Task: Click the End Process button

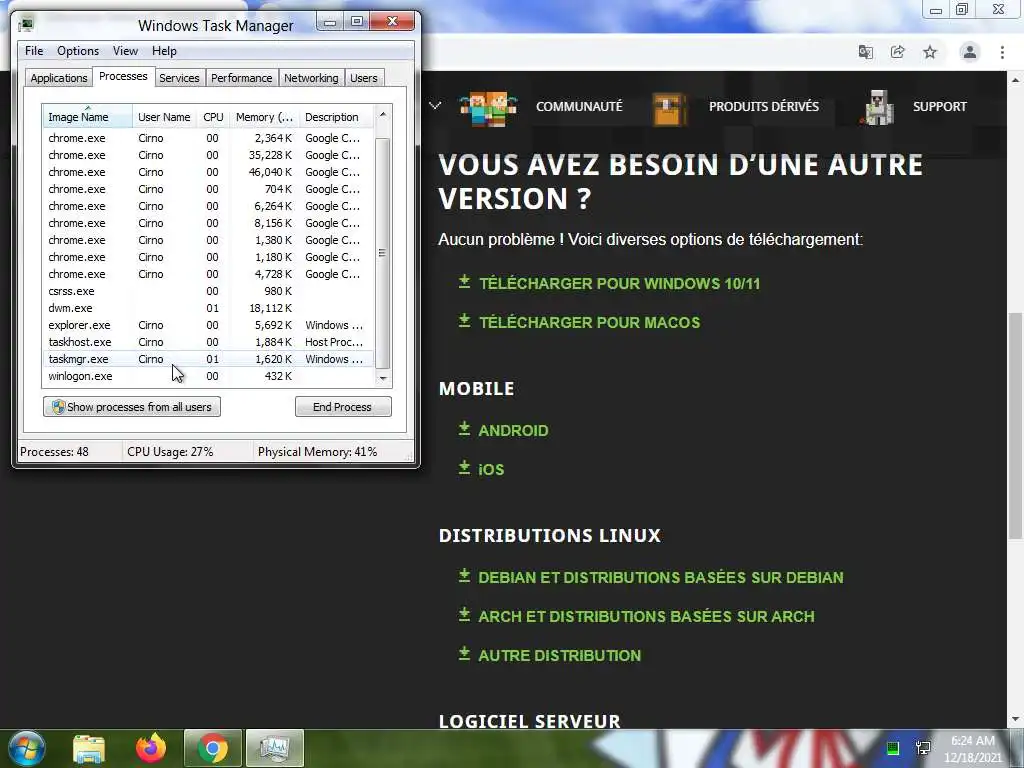Action: coord(343,407)
